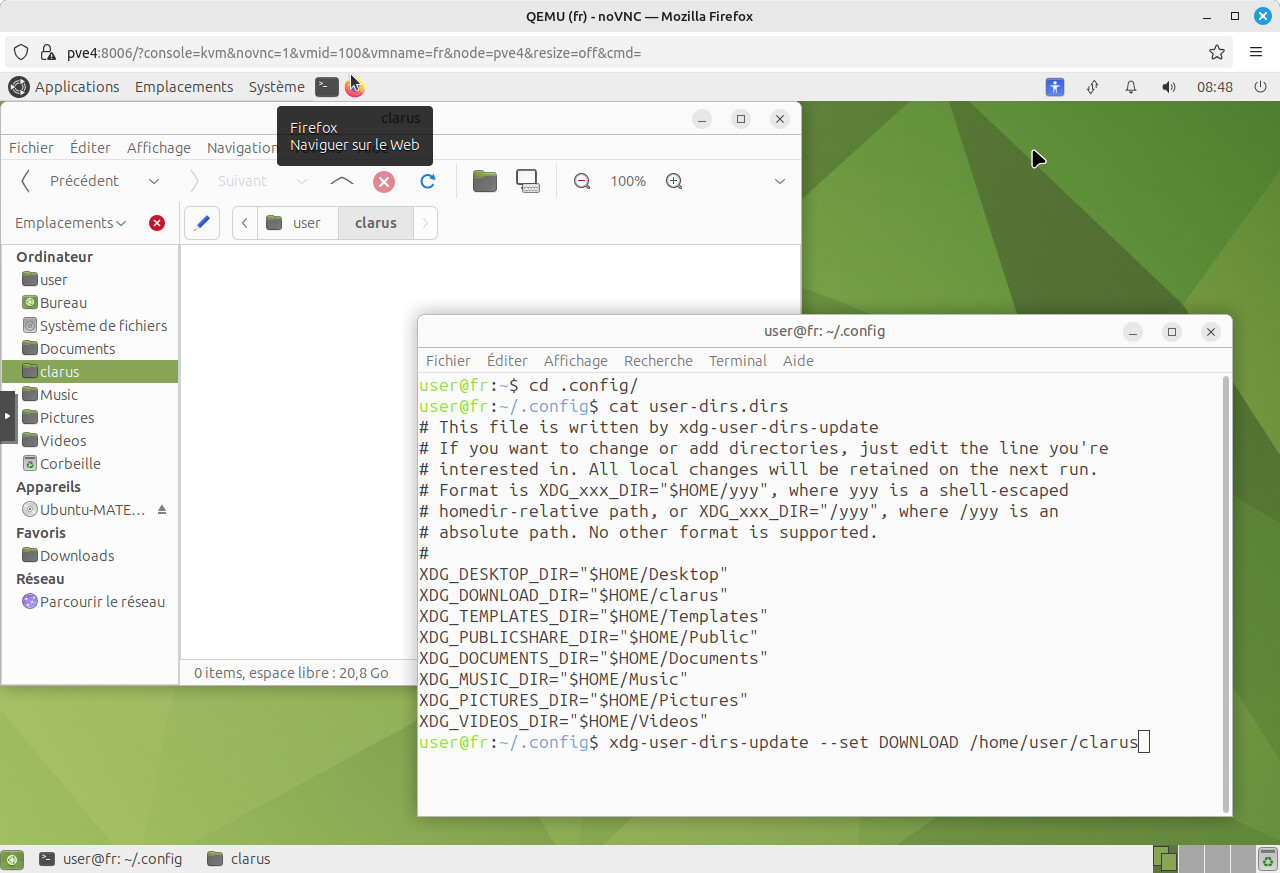Click the user breadcrumb path button
Screen dimensions: 1280x873
coord(298,223)
